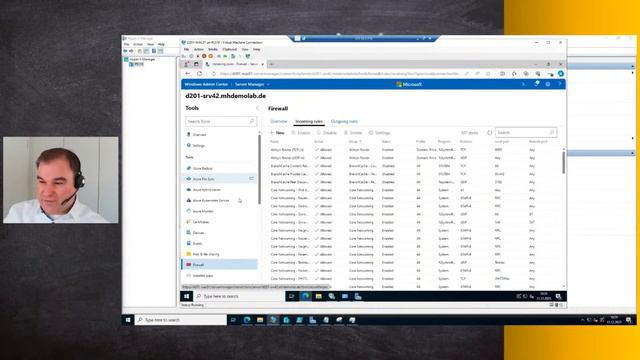The image size is (640, 360).
Task: Open the settings gear in Admin Center header
Action: [548, 84]
